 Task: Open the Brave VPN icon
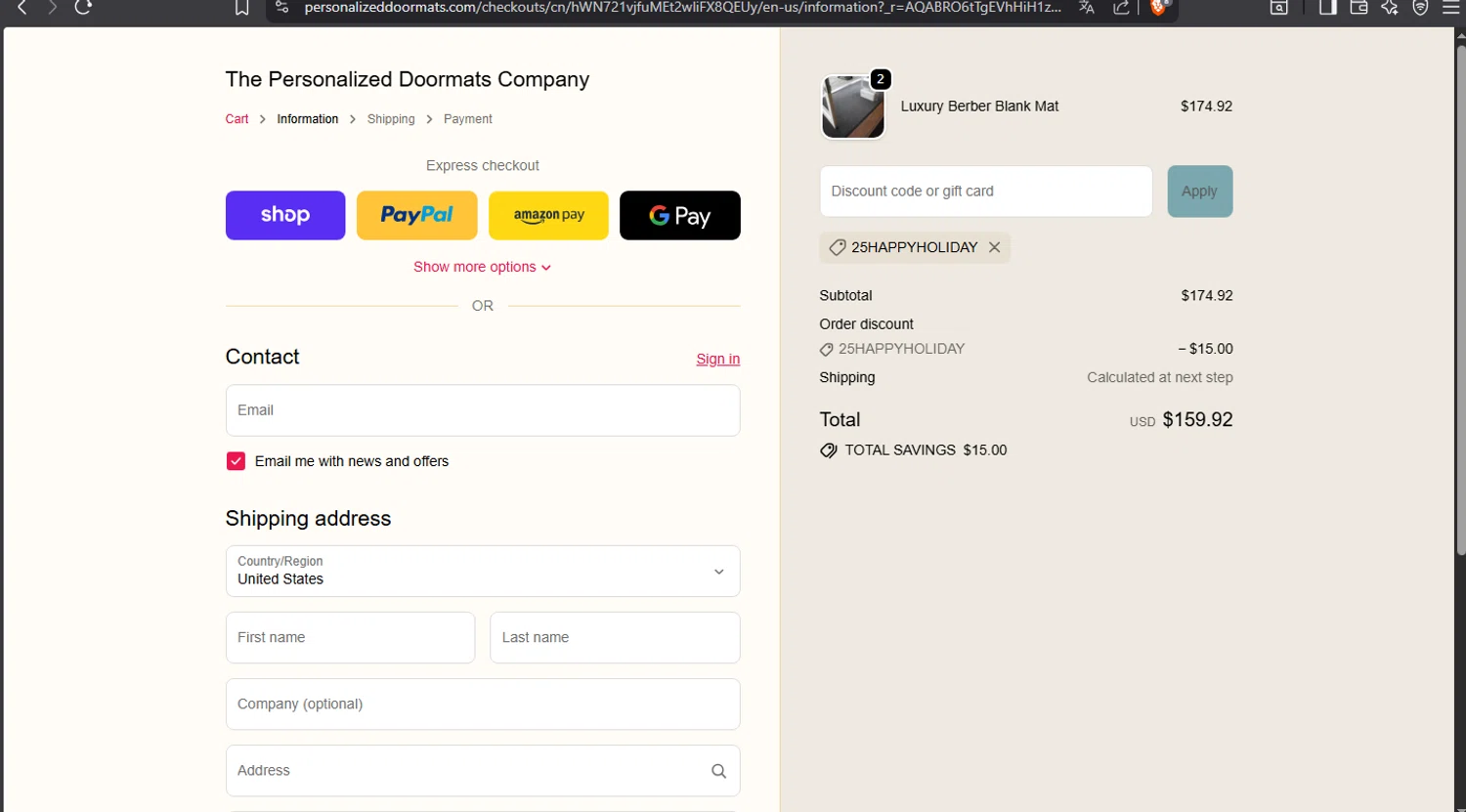pos(1420,8)
